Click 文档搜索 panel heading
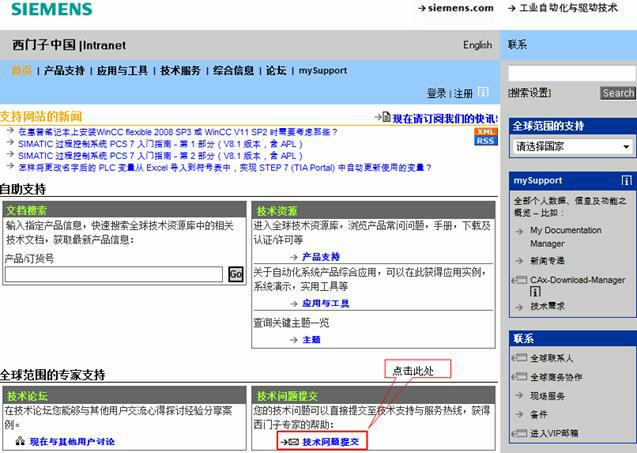The image size is (637, 453). point(26,210)
